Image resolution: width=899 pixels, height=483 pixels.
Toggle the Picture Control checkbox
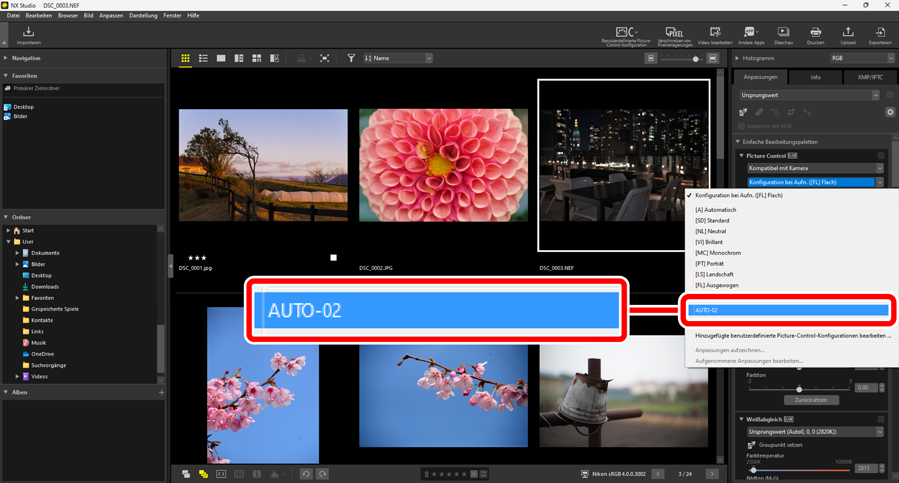(881, 156)
